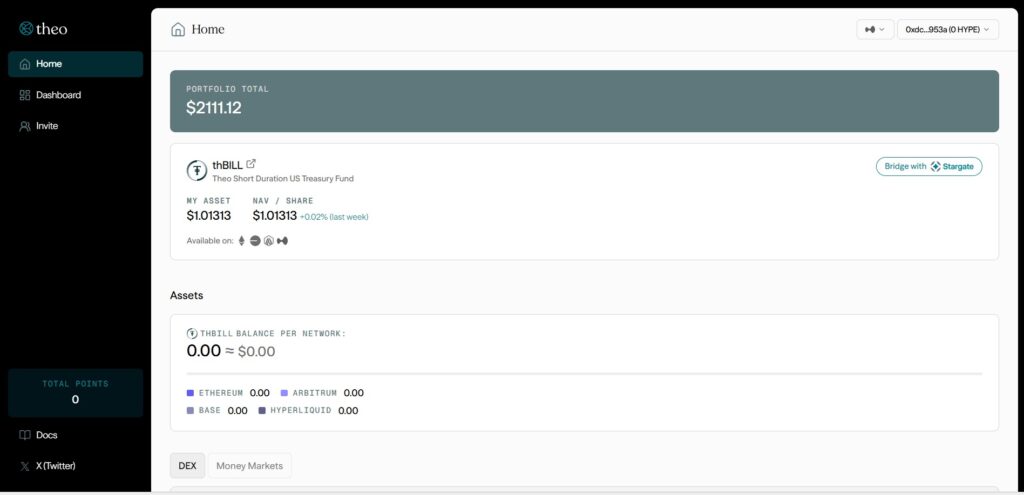
Task: Open Docs using the book icon
Action: coord(25,435)
